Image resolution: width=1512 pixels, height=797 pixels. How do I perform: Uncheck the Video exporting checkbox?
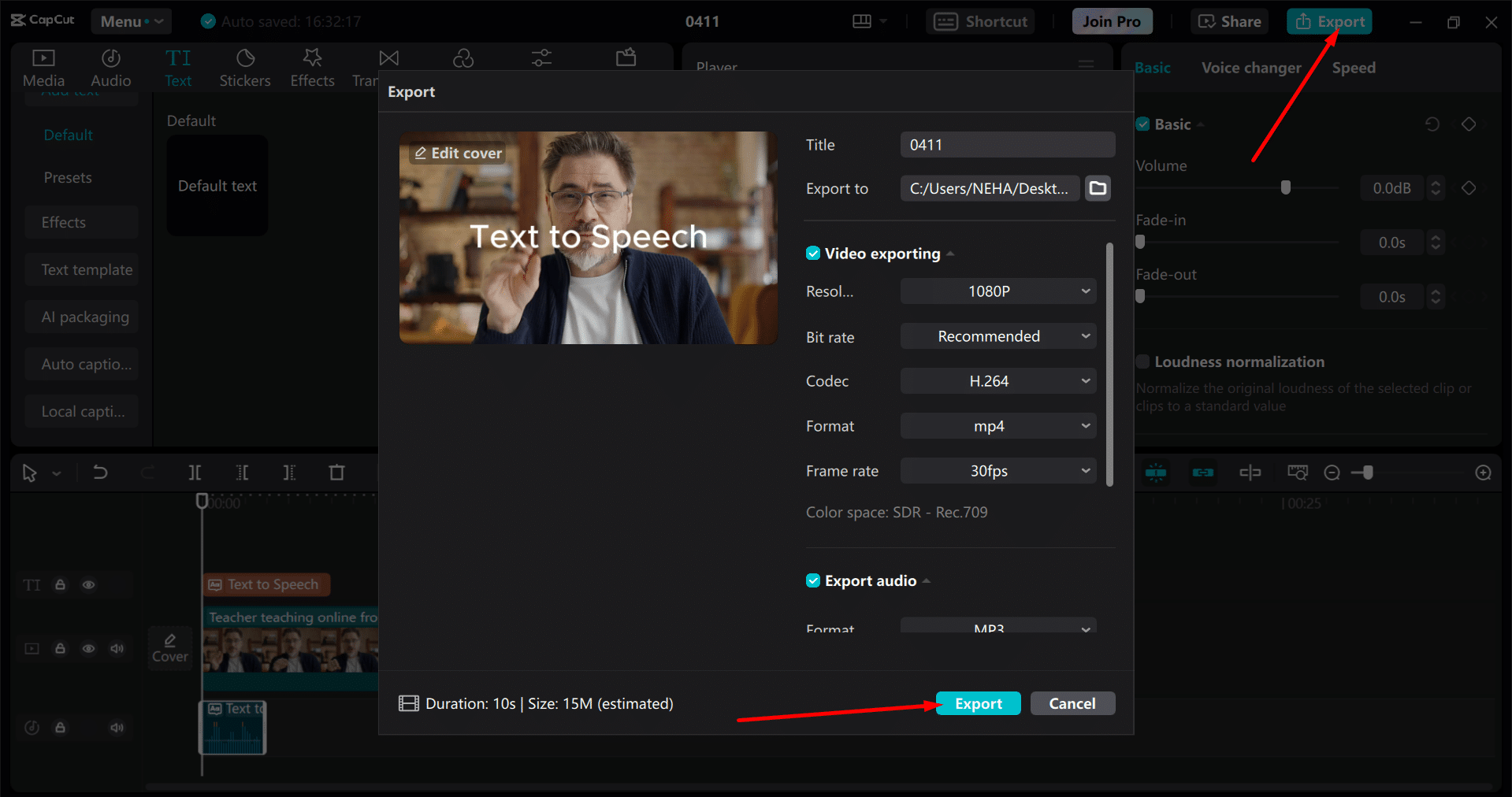813,254
